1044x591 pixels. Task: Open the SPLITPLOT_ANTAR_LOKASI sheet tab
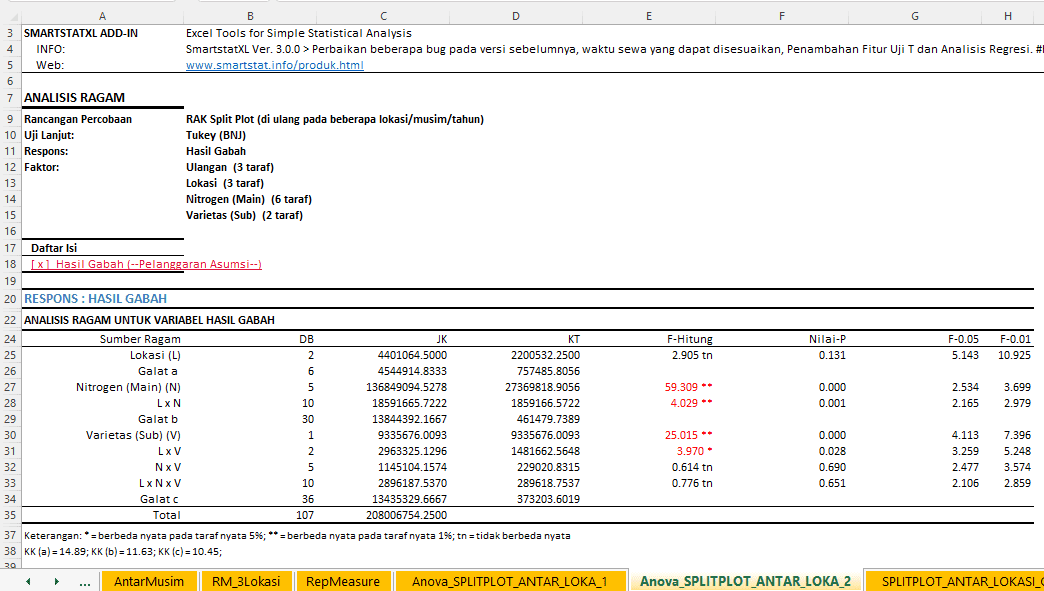(x=951, y=580)
